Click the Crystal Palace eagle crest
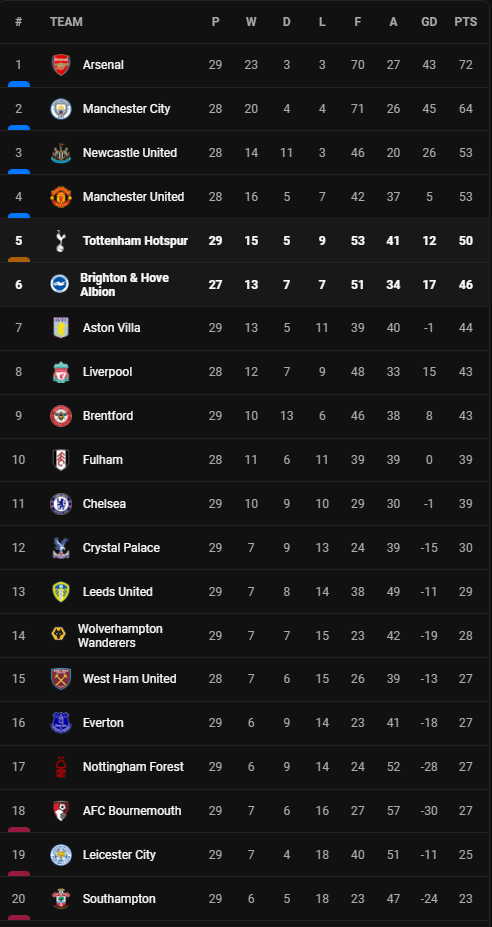The image size is (492, 927). point(61,548)
